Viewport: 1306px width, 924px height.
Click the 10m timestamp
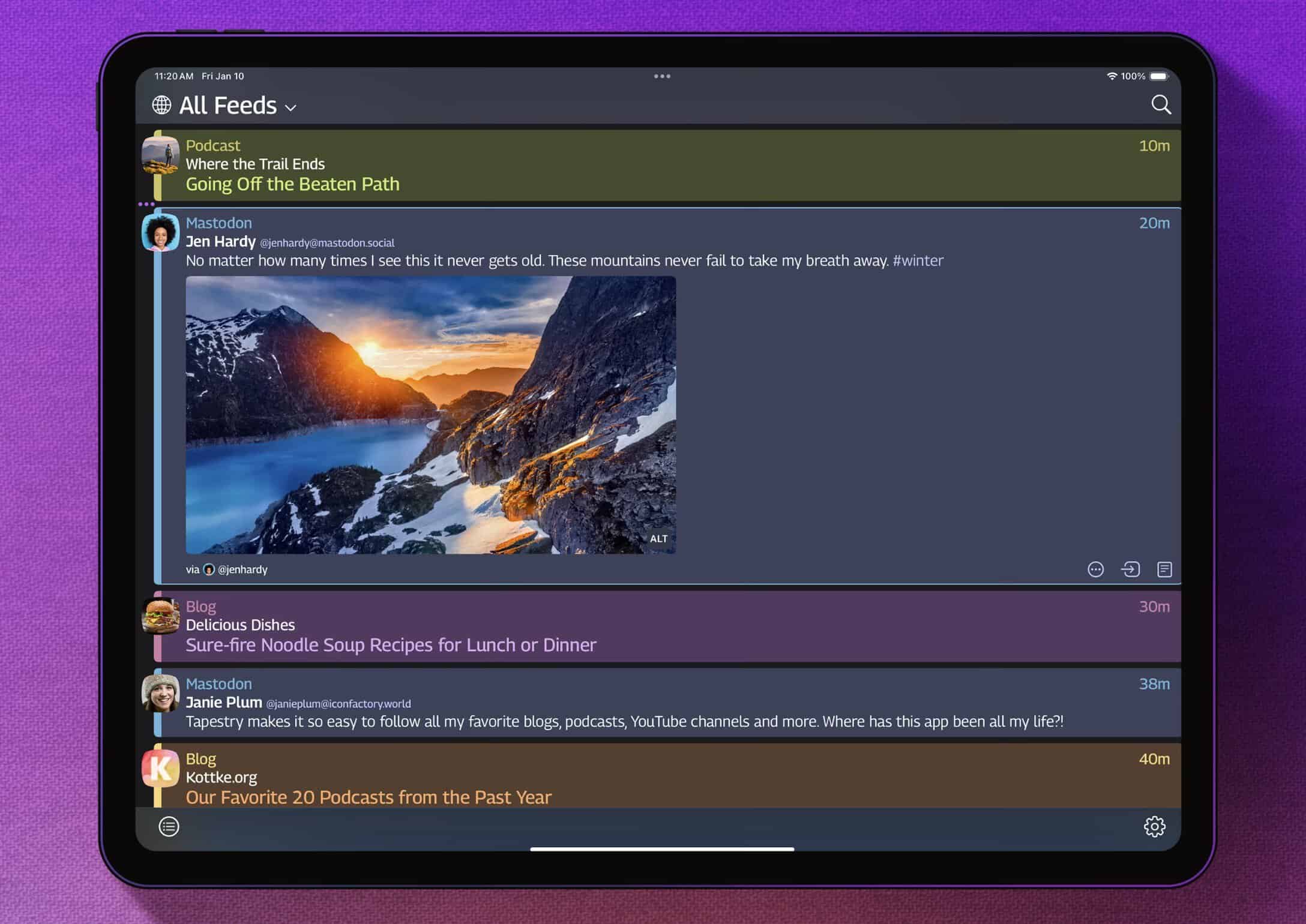(x=1154, y=146)
